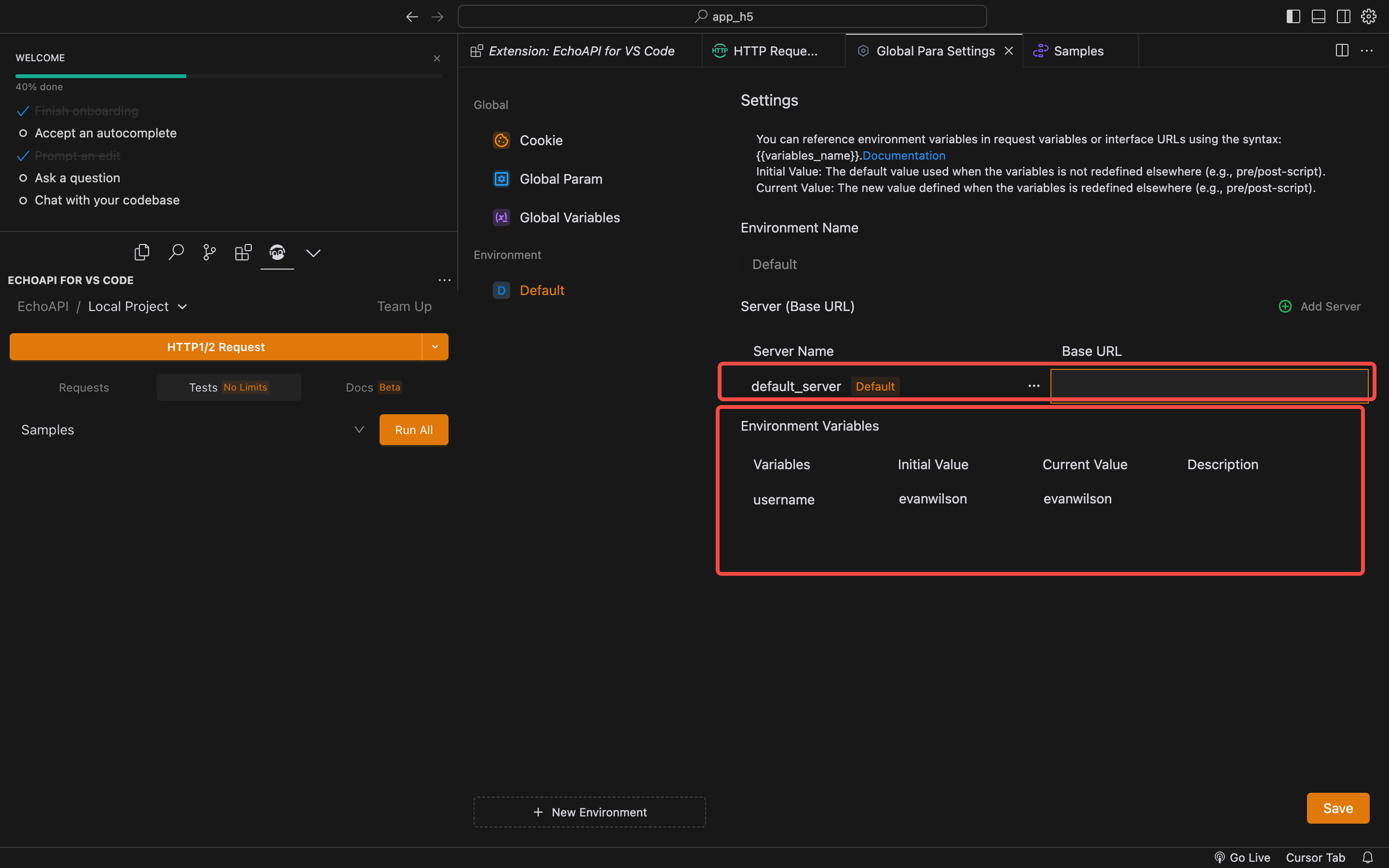Image resolution: width=1389 pixels, height=868 pixels.
Task: Edit the evanwilson Initial Value cell
Action: pyautogui.click(x=933, y=499)
